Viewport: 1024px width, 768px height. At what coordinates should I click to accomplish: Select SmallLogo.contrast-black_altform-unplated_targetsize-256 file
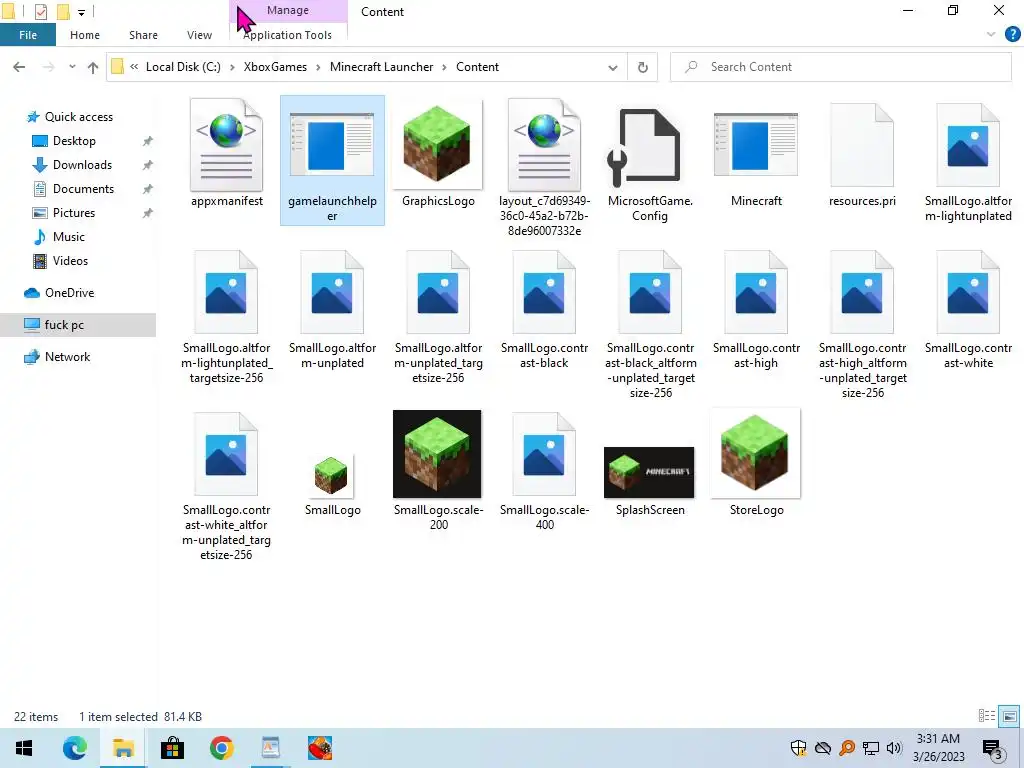point(650,325)
